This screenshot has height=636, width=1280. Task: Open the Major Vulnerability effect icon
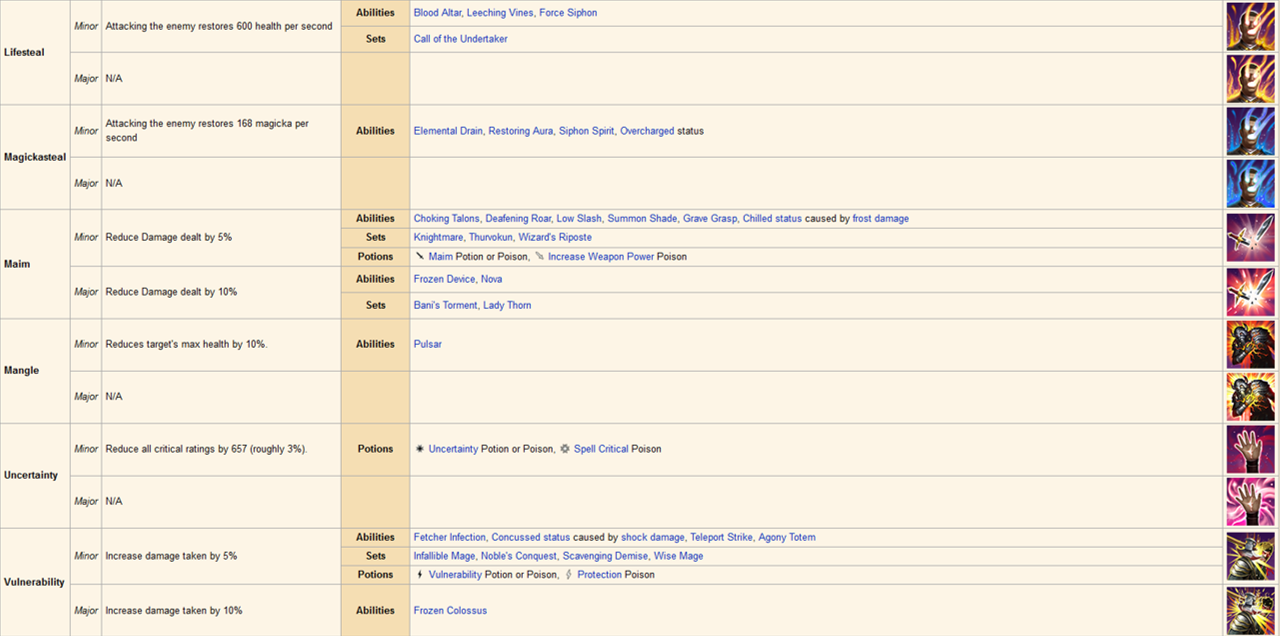(x=1250, y=611)
